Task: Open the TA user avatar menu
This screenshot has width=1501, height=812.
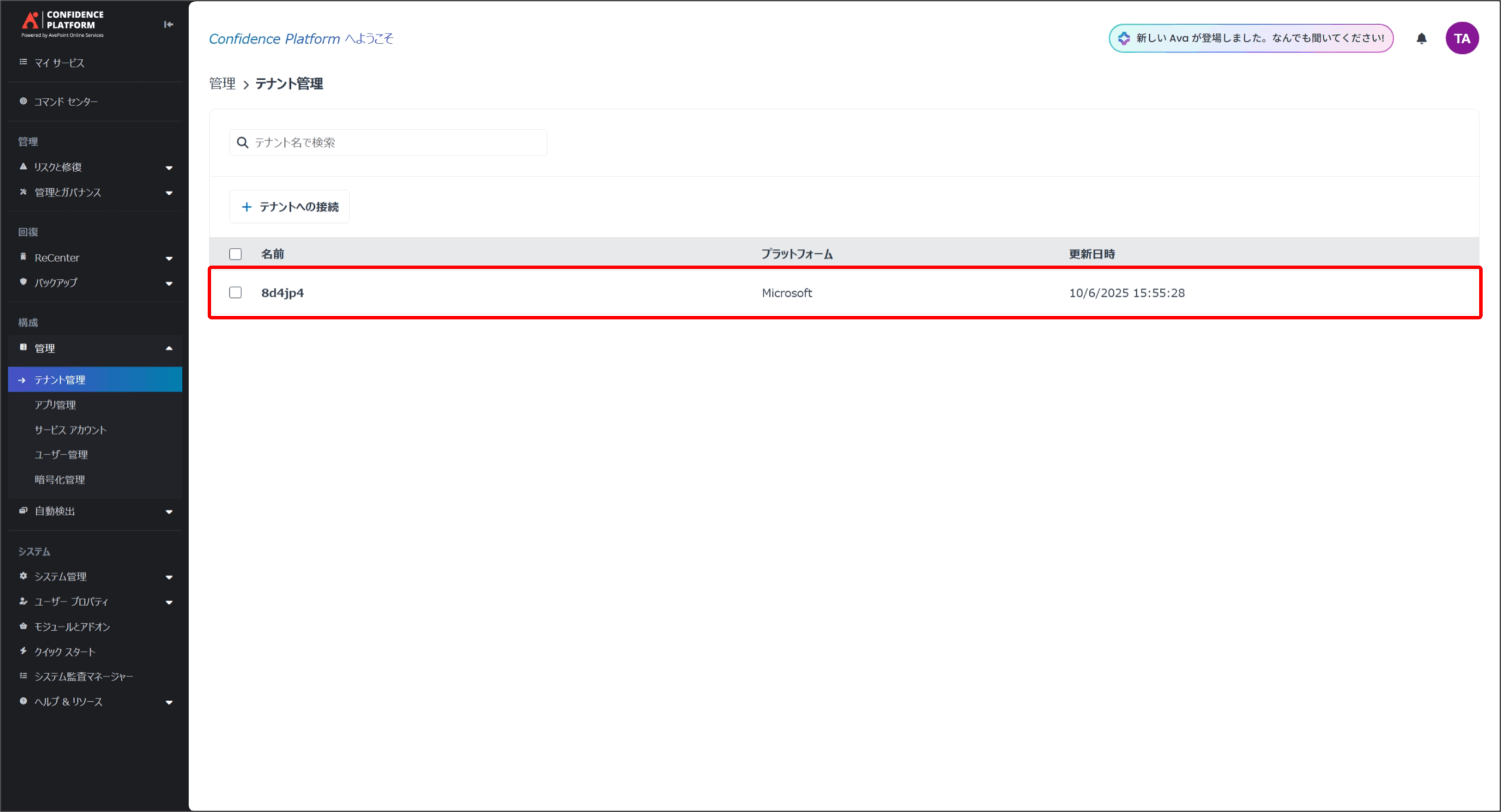Action: pyautogui.click(x=1462, y=39)
